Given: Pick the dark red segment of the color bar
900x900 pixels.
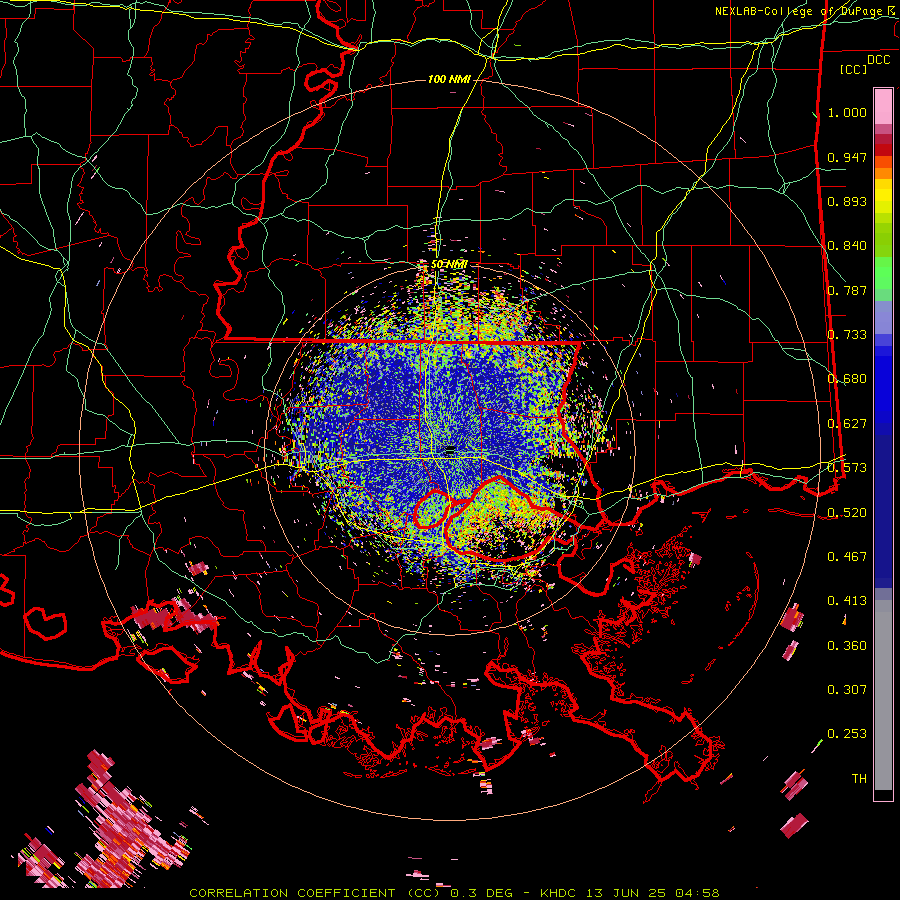Looking at the screenshot, I should pos(883,149).
